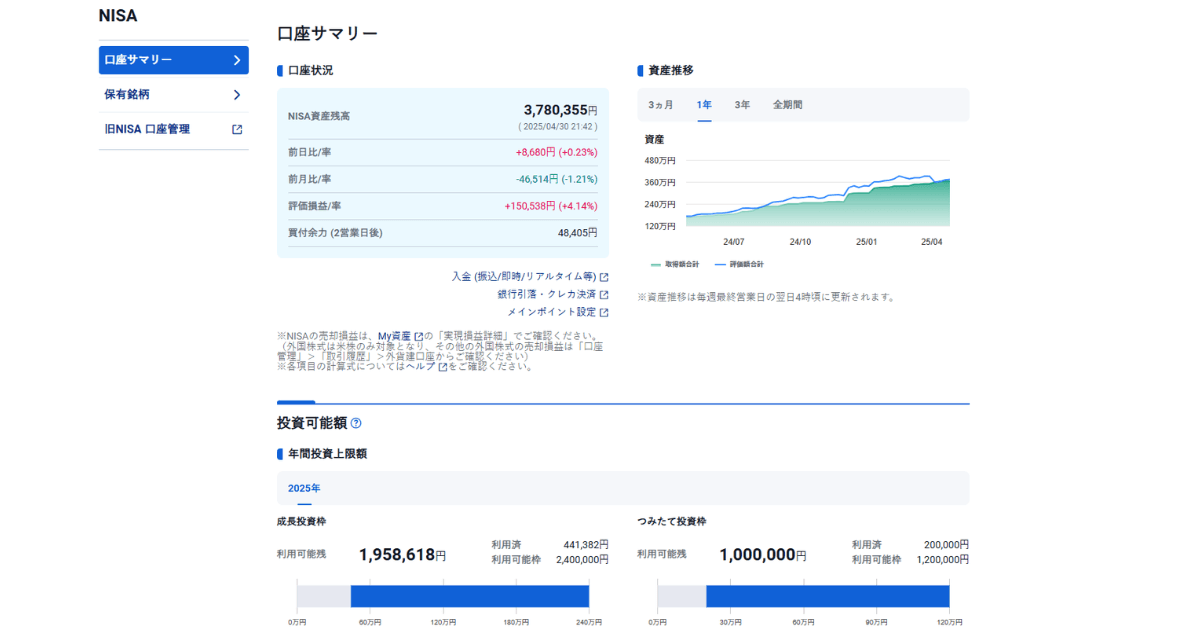Click the NISA資産残高 label
Screen dimensions: 1200x630
[319, 117]
